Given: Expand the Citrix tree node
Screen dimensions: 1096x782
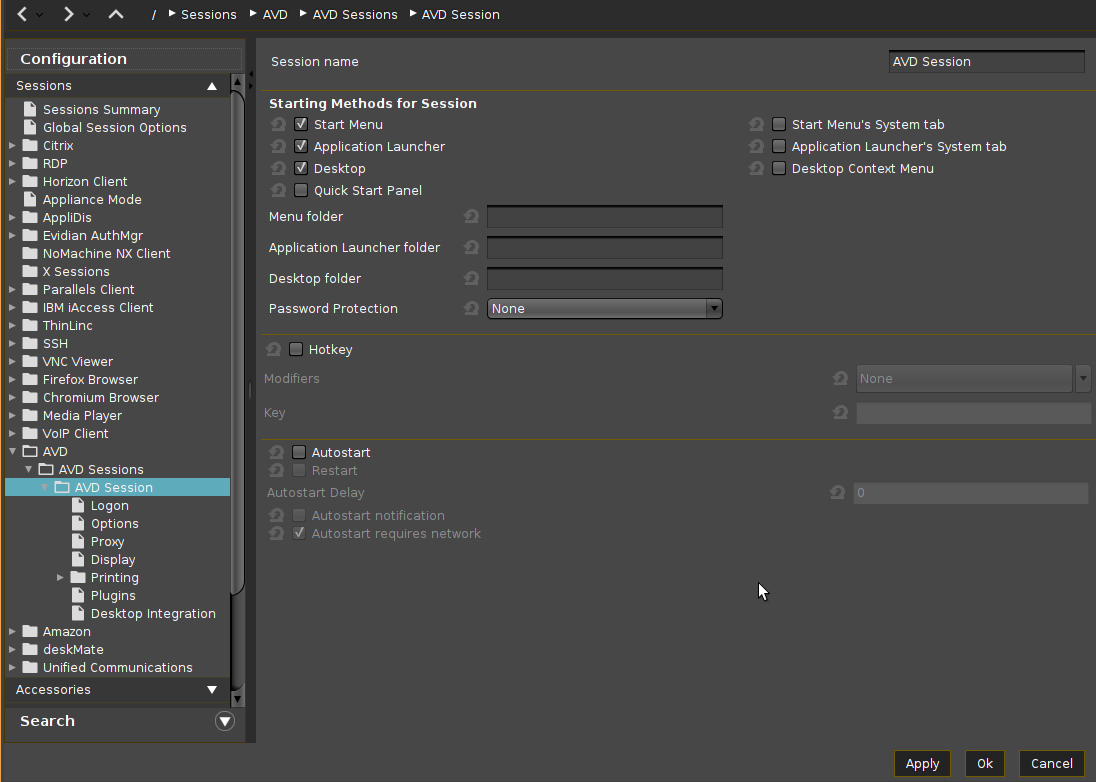Looking at the screenshot, I should pos(12,146).
